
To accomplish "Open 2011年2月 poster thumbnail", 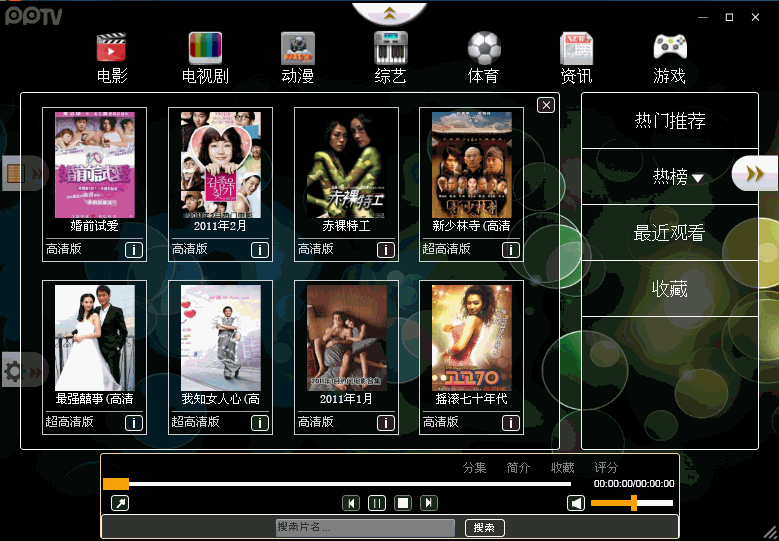I will (x=221, y=165).
